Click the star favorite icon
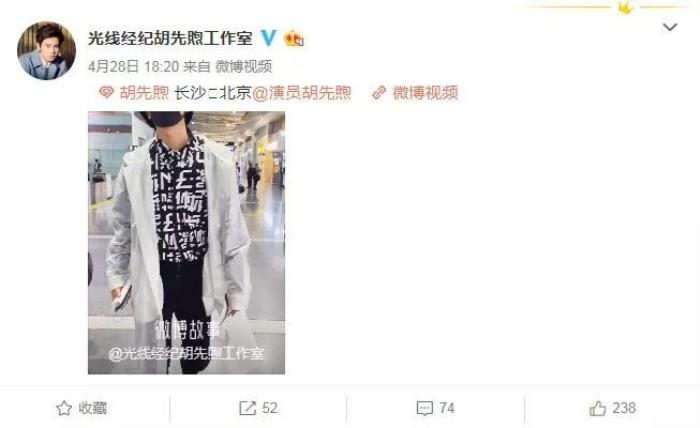The image size is (700, 428). [64, 408]
